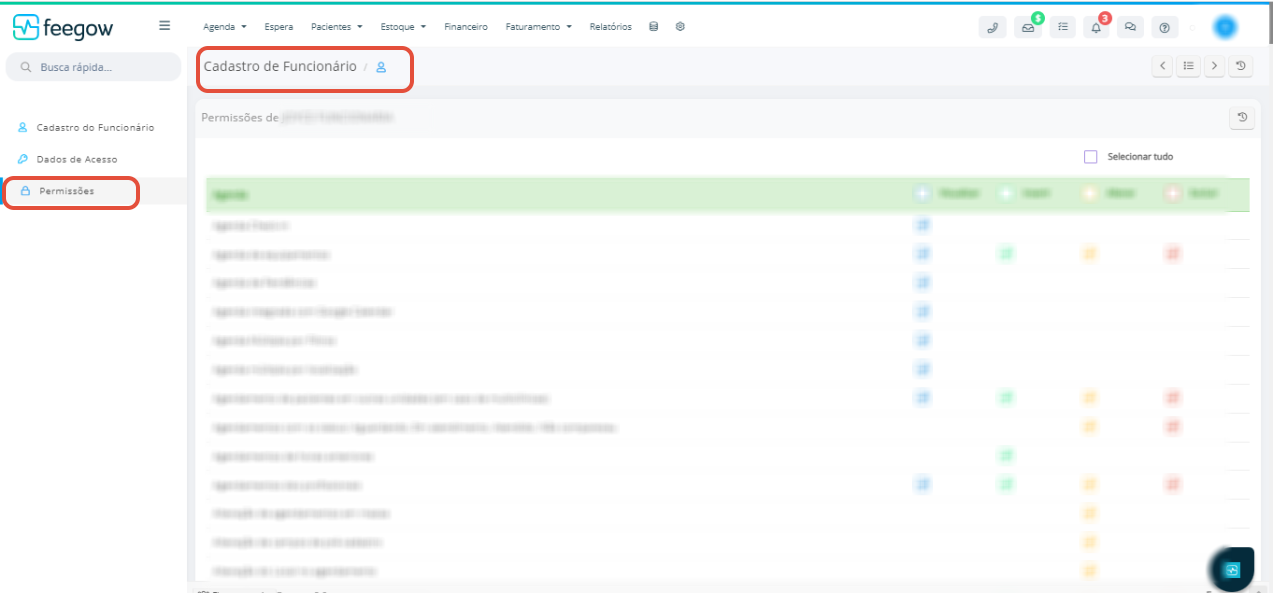Screen dimensions: 1273x593
Task: Open the chat messages icon
Action: pyautogui.click(x=1130, y=28)
